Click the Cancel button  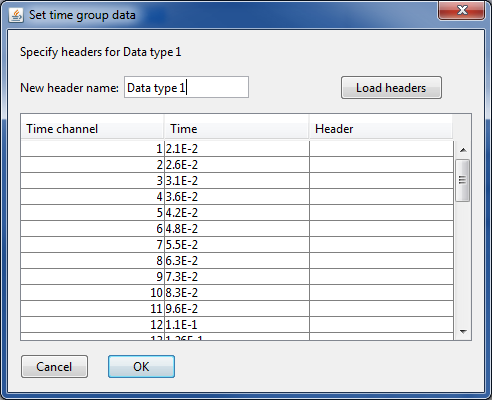pyautogui.click(x=54, y=367)
